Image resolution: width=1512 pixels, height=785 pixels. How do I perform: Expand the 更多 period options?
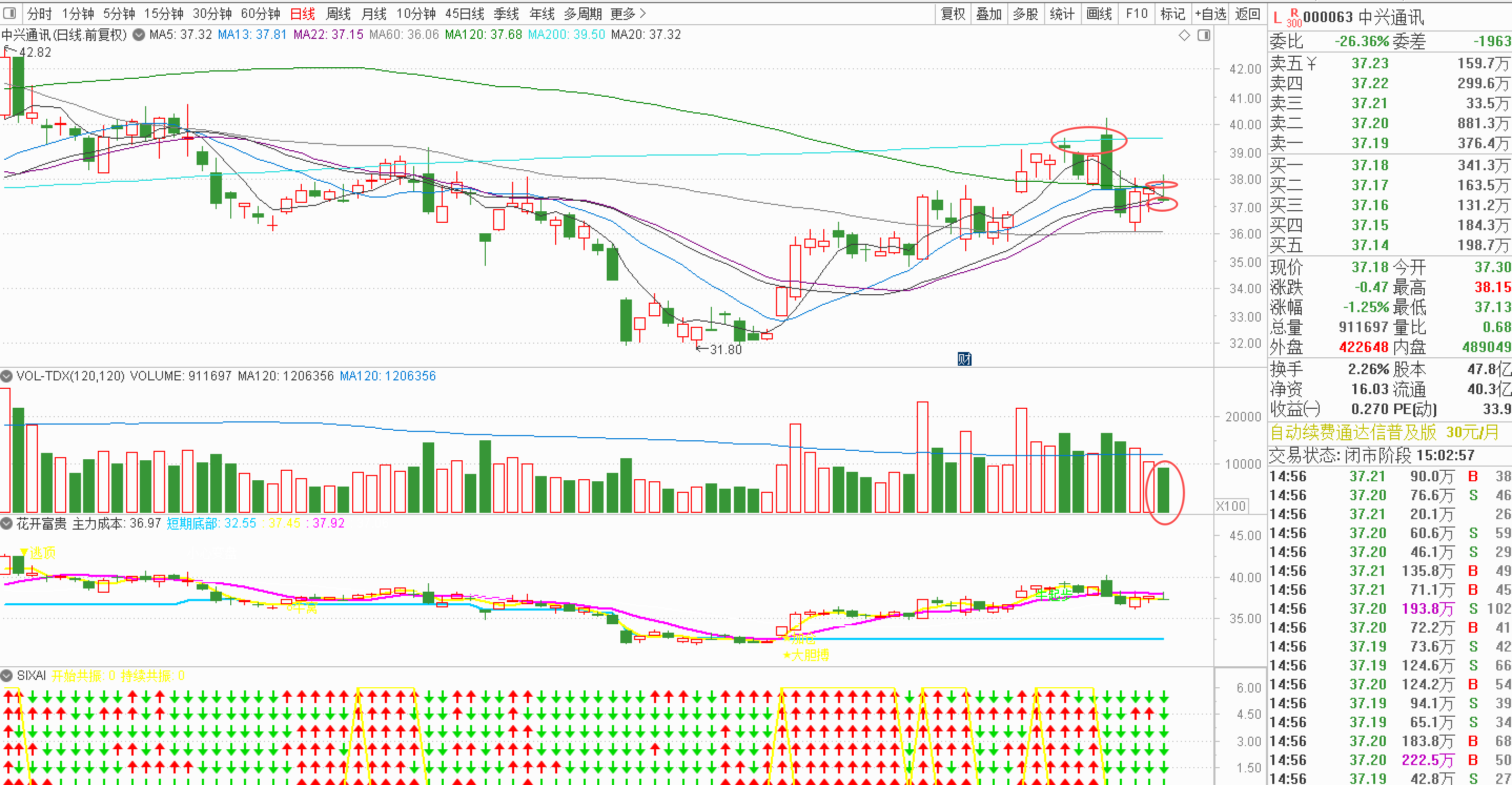coord(628,14)
